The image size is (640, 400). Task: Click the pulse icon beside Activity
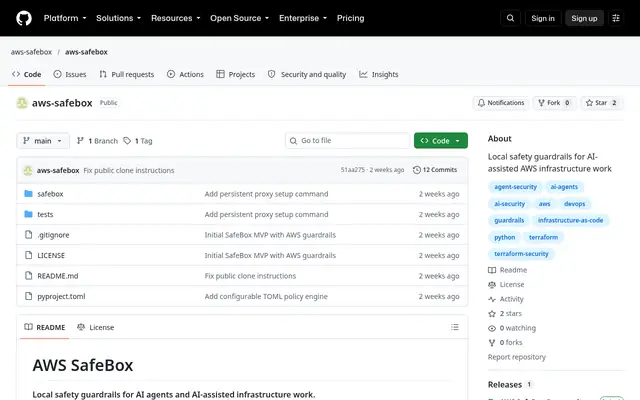[492, 299]
